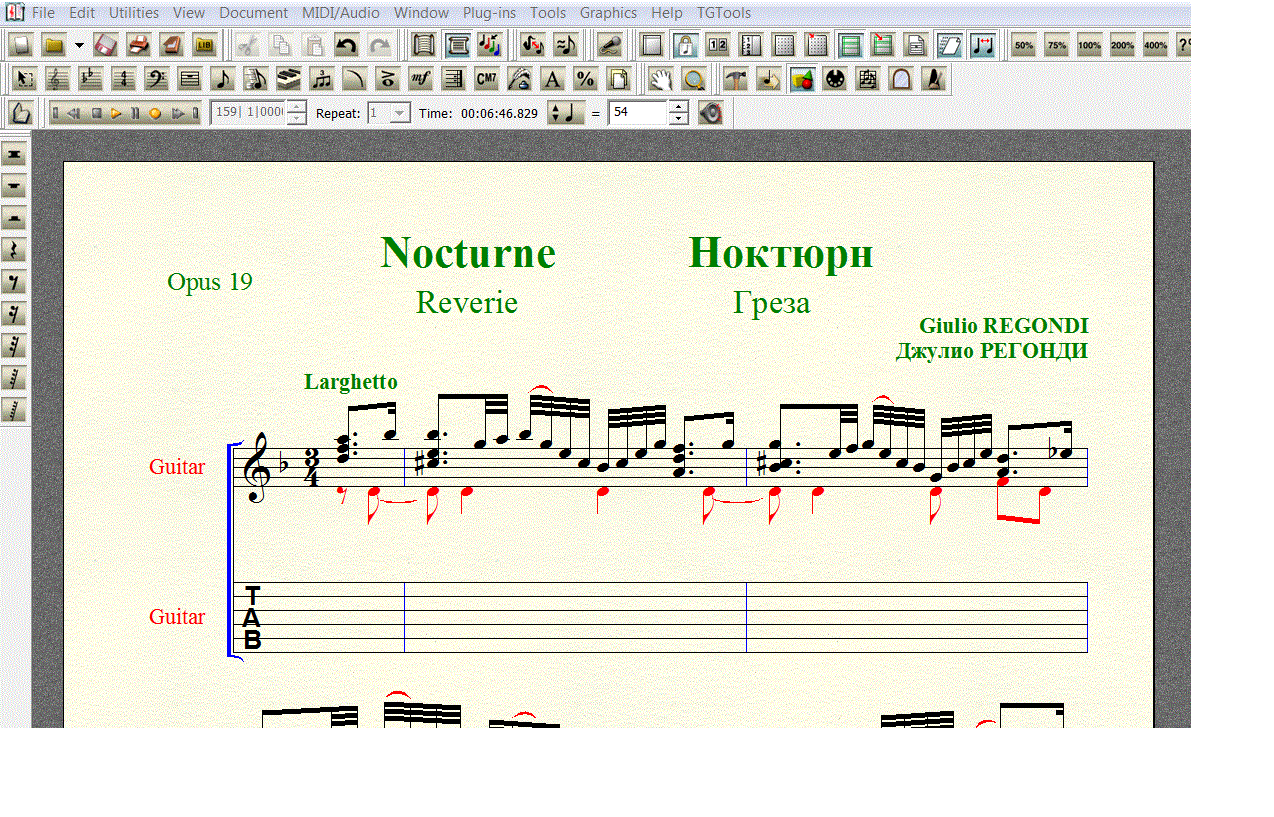Select the Text tool letter A

tap(553, 79)
